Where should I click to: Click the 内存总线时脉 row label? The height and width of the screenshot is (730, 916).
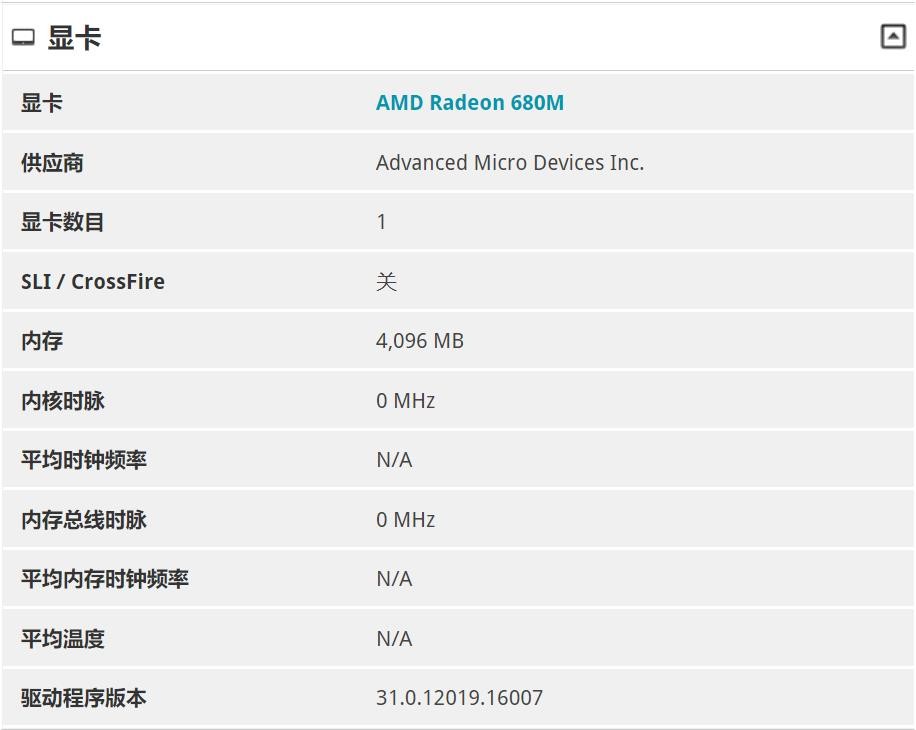point(84,520)
